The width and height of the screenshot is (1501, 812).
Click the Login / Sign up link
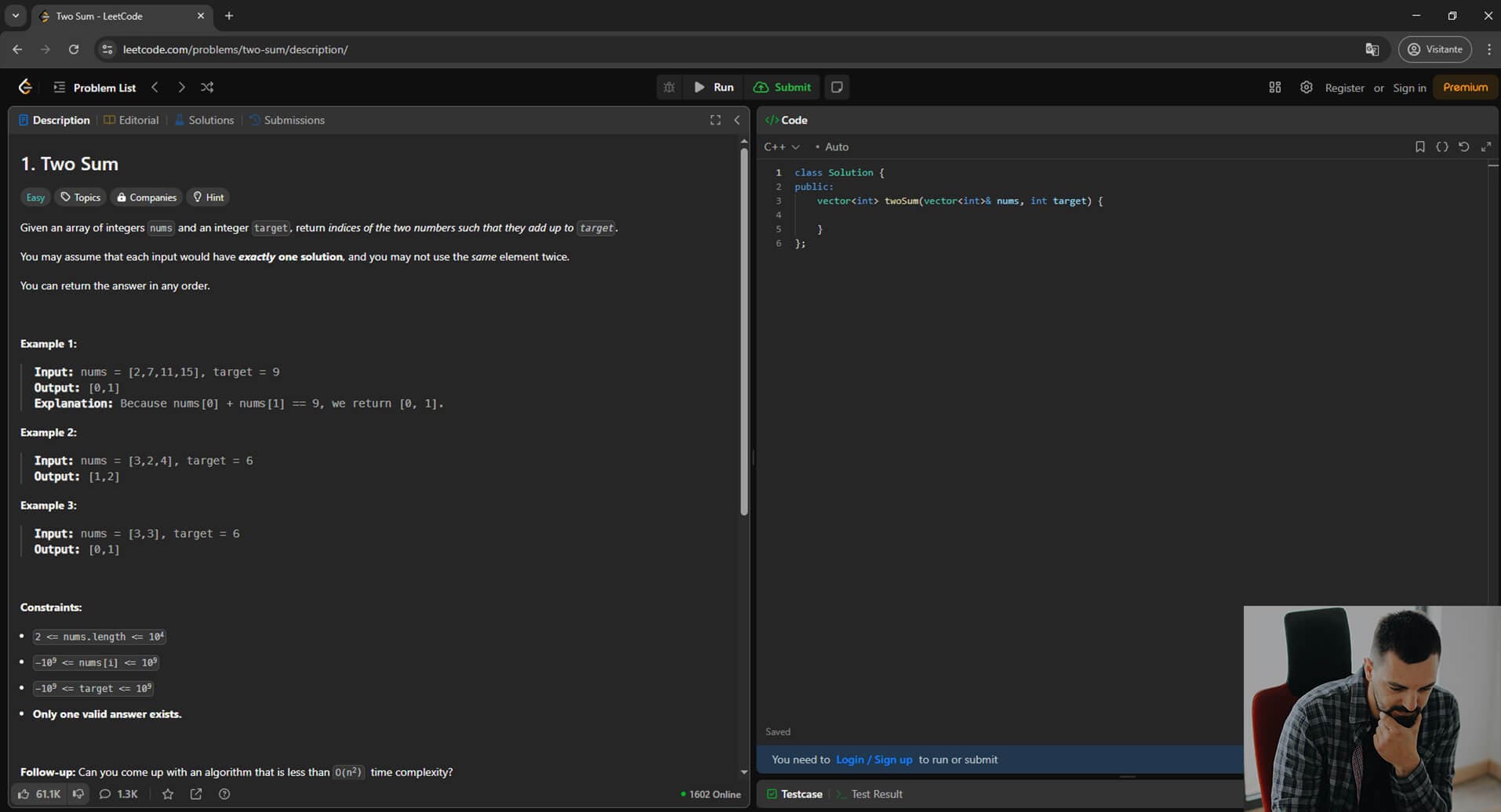coord(874,759)
